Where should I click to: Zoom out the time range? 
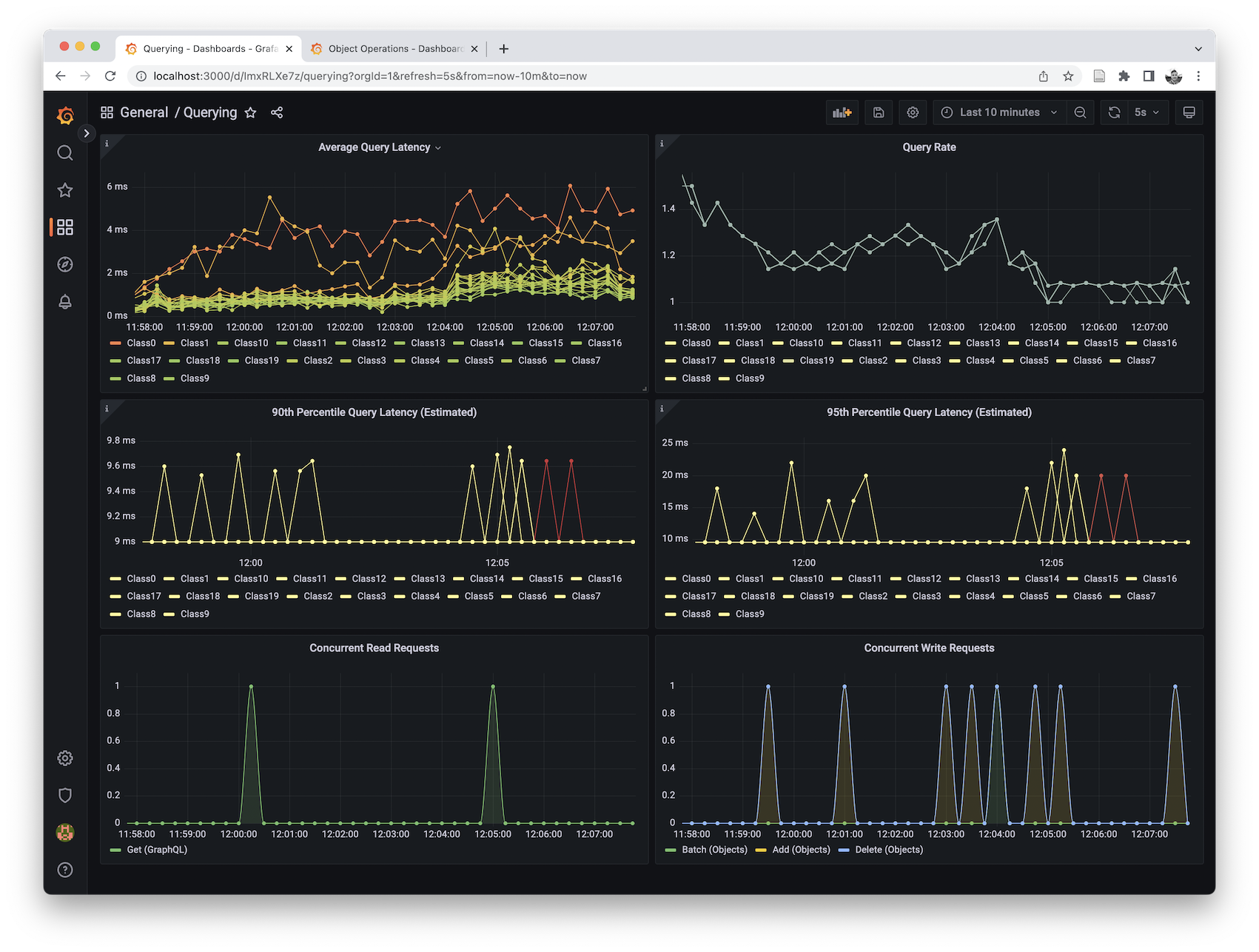coord(1080,113)
